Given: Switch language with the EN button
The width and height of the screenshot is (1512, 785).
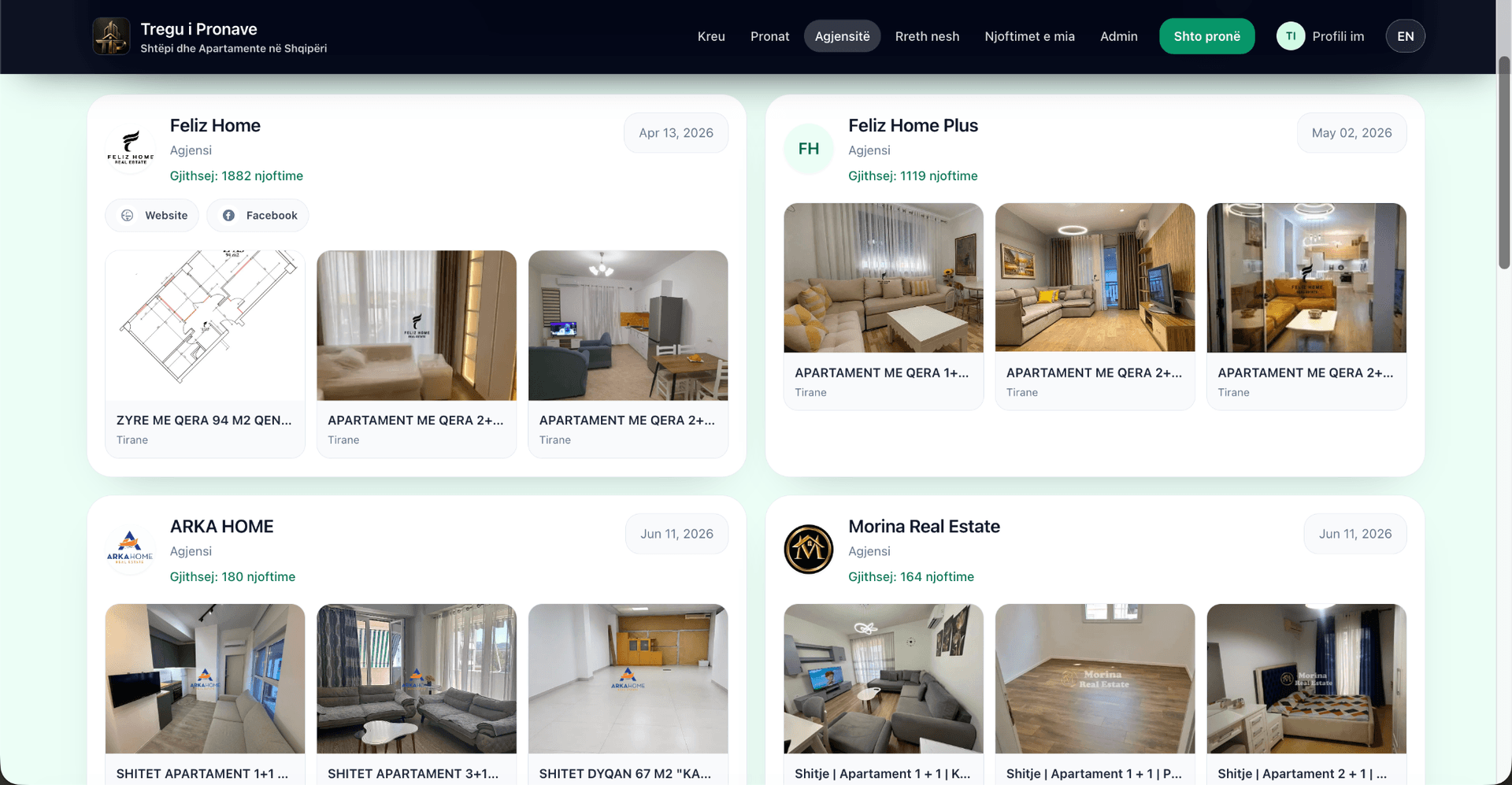Looking at the screenshot, I should pyautogui.click(x=1405, y=36).
